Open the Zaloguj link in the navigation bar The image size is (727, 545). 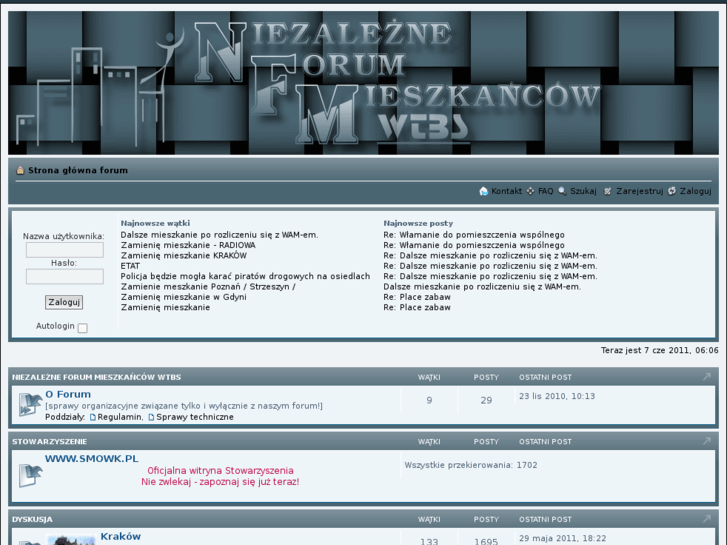(x=695, y=191)
